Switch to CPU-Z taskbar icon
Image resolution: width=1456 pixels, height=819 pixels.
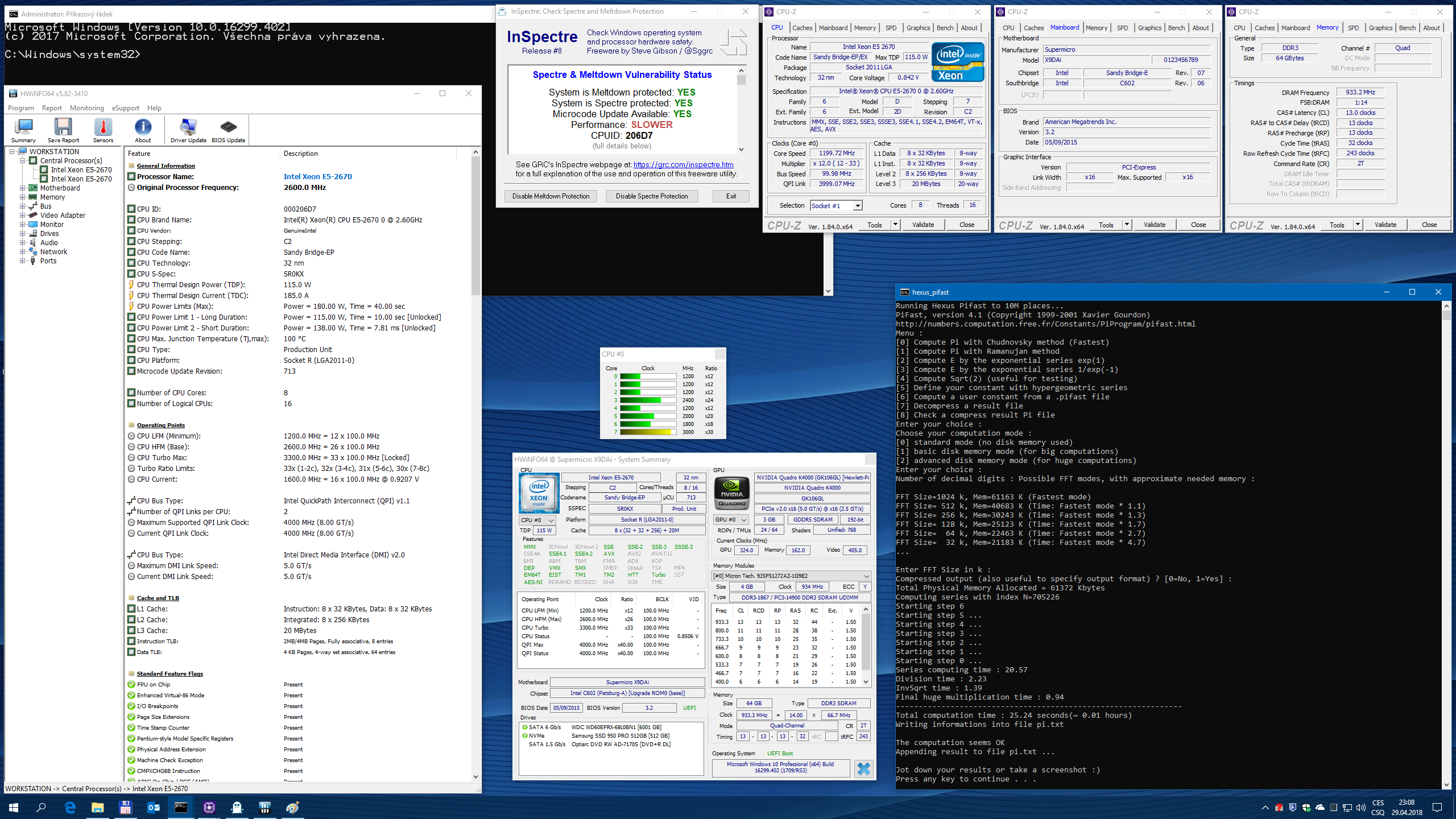(x=209, y=807)
